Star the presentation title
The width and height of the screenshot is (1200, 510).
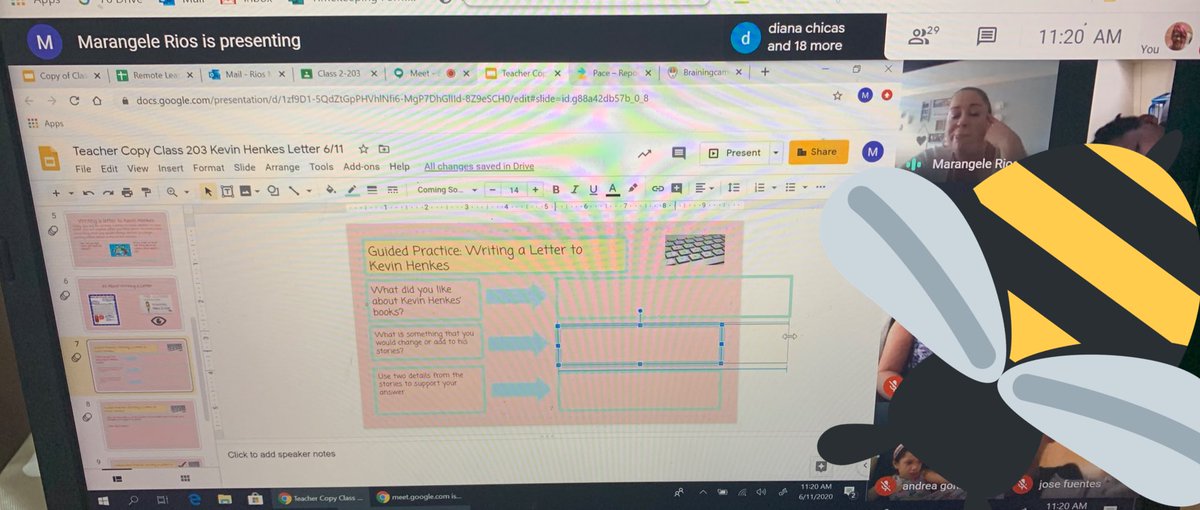(x=363, y=150)
